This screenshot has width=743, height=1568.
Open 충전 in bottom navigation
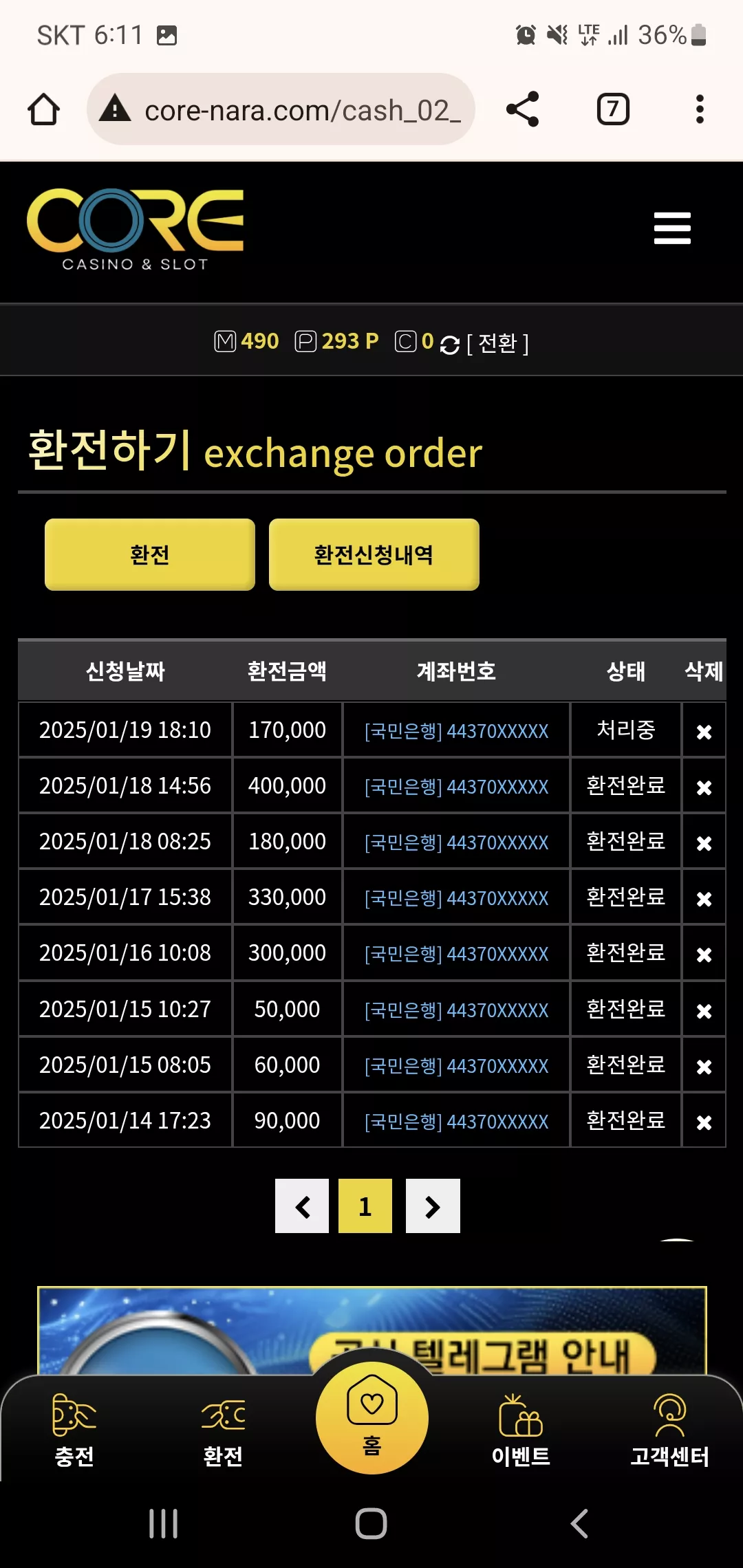pyautogui.click(x=74, y=1430)
